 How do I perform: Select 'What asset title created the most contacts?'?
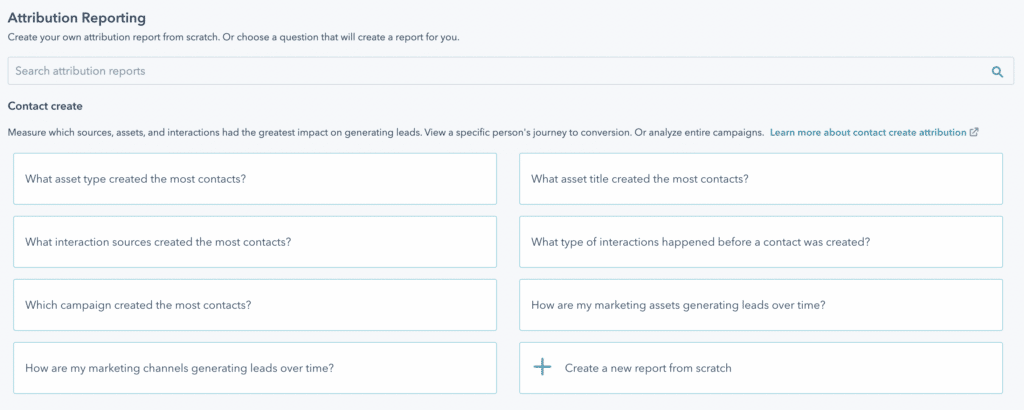click(761, 179)
